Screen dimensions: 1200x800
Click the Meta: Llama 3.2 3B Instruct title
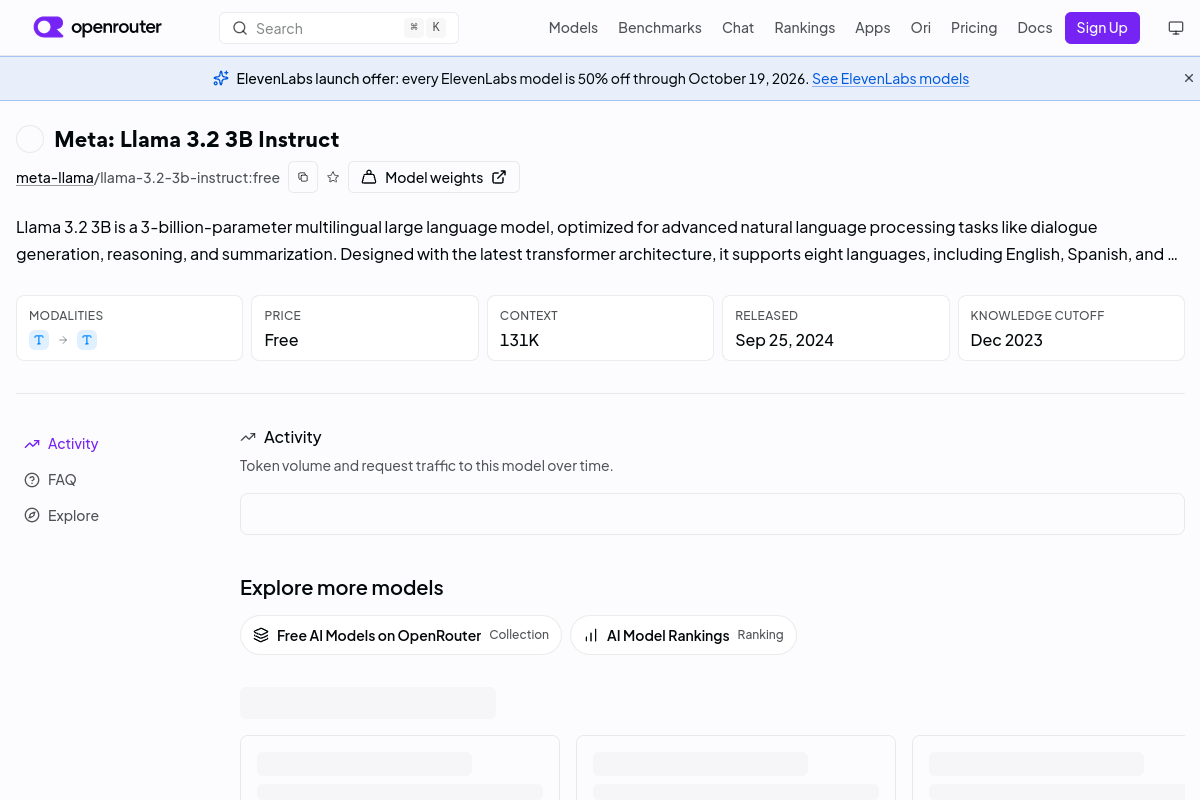[x=197, y=139]
